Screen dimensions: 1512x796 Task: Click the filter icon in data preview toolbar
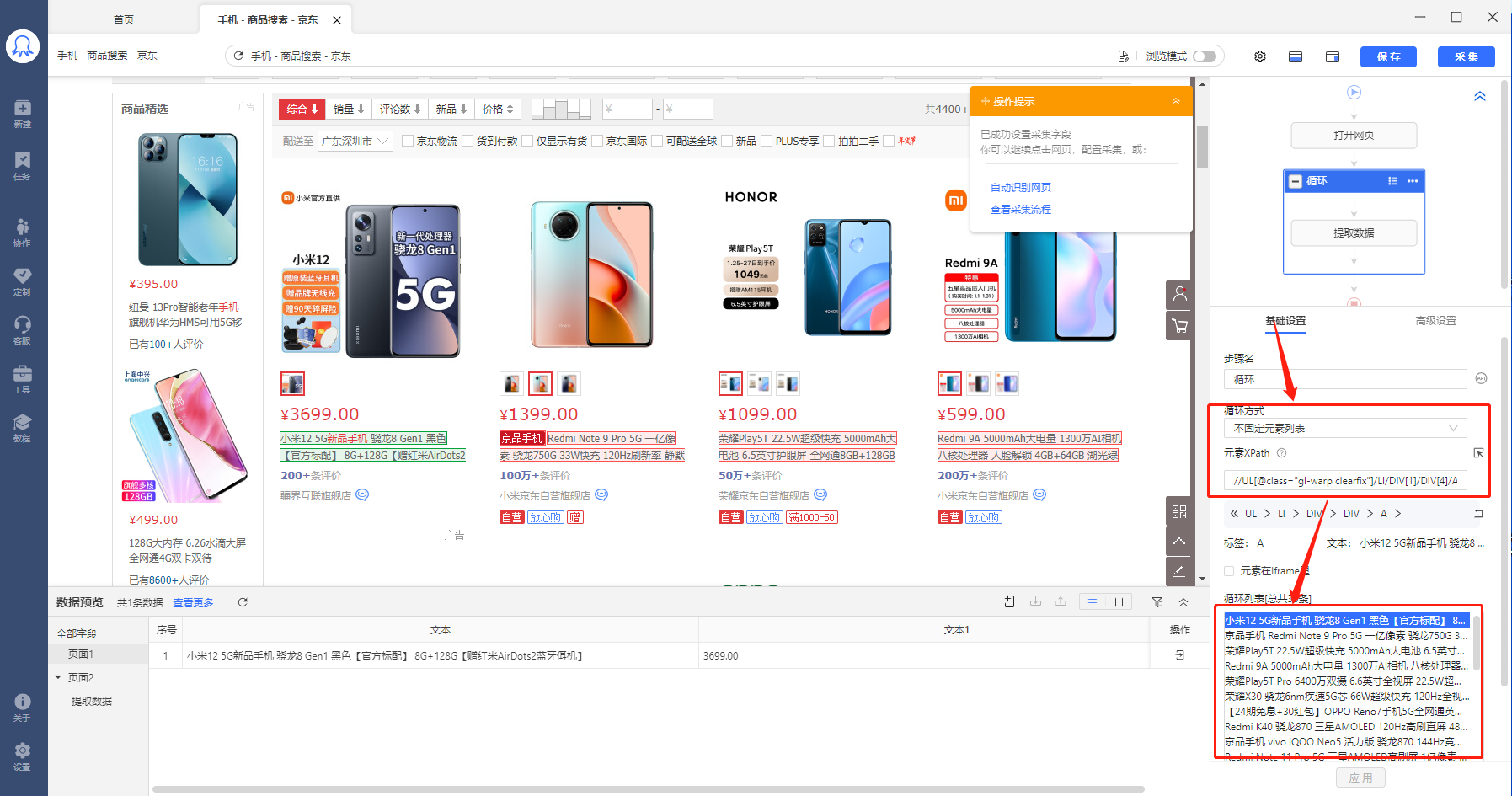(x=1157, y=602)
